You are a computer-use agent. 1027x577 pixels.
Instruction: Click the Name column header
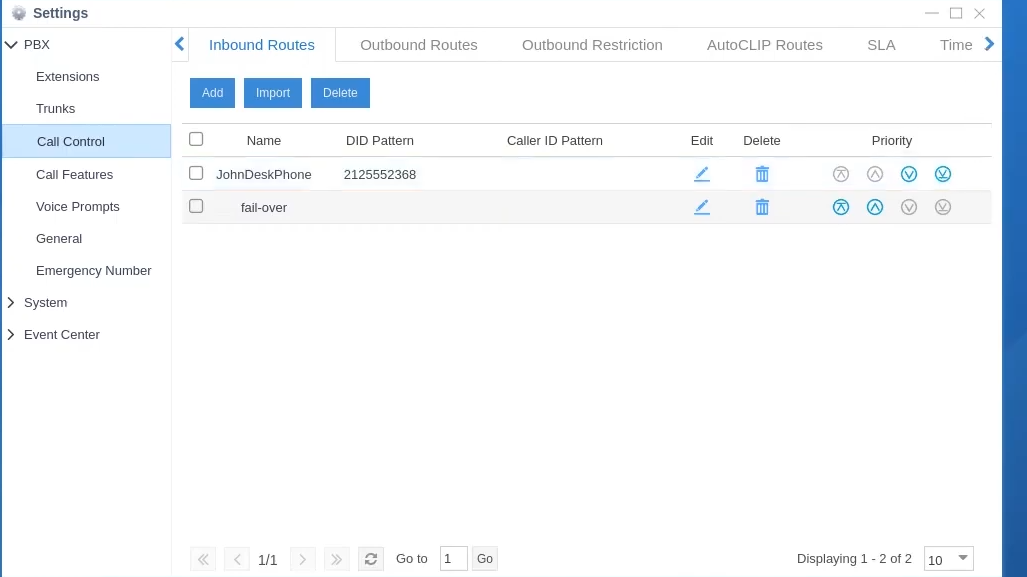(264, 141)
